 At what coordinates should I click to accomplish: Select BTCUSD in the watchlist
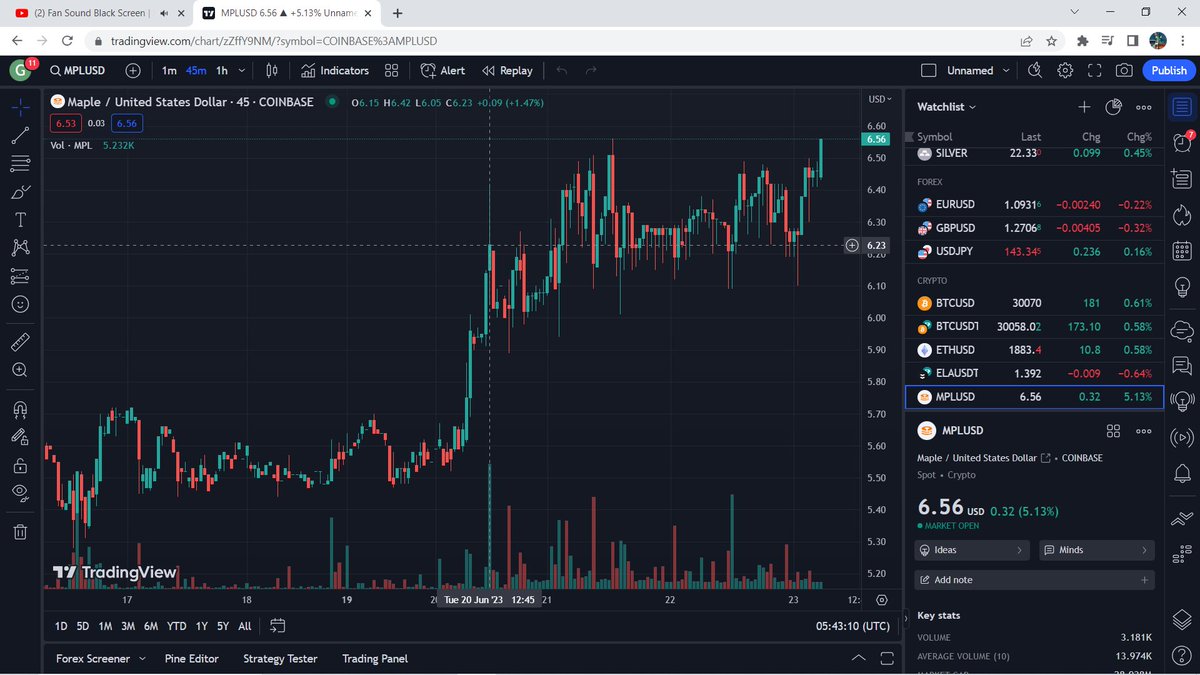pos(1035,303)
